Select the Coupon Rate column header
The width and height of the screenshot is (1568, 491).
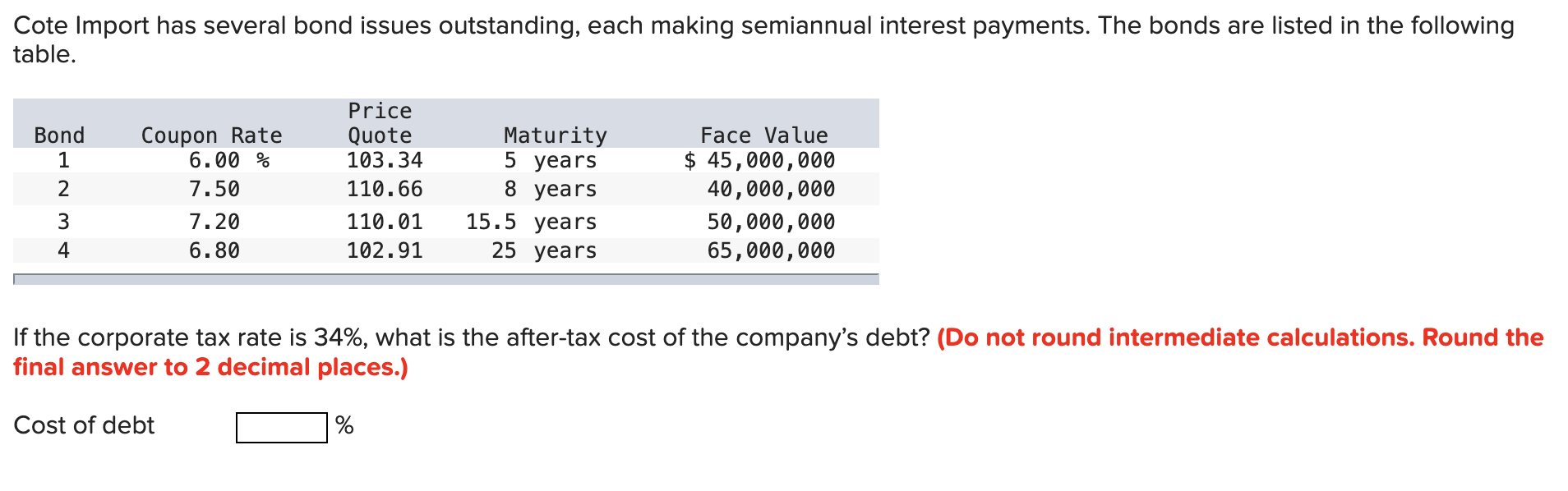[211, 135]
